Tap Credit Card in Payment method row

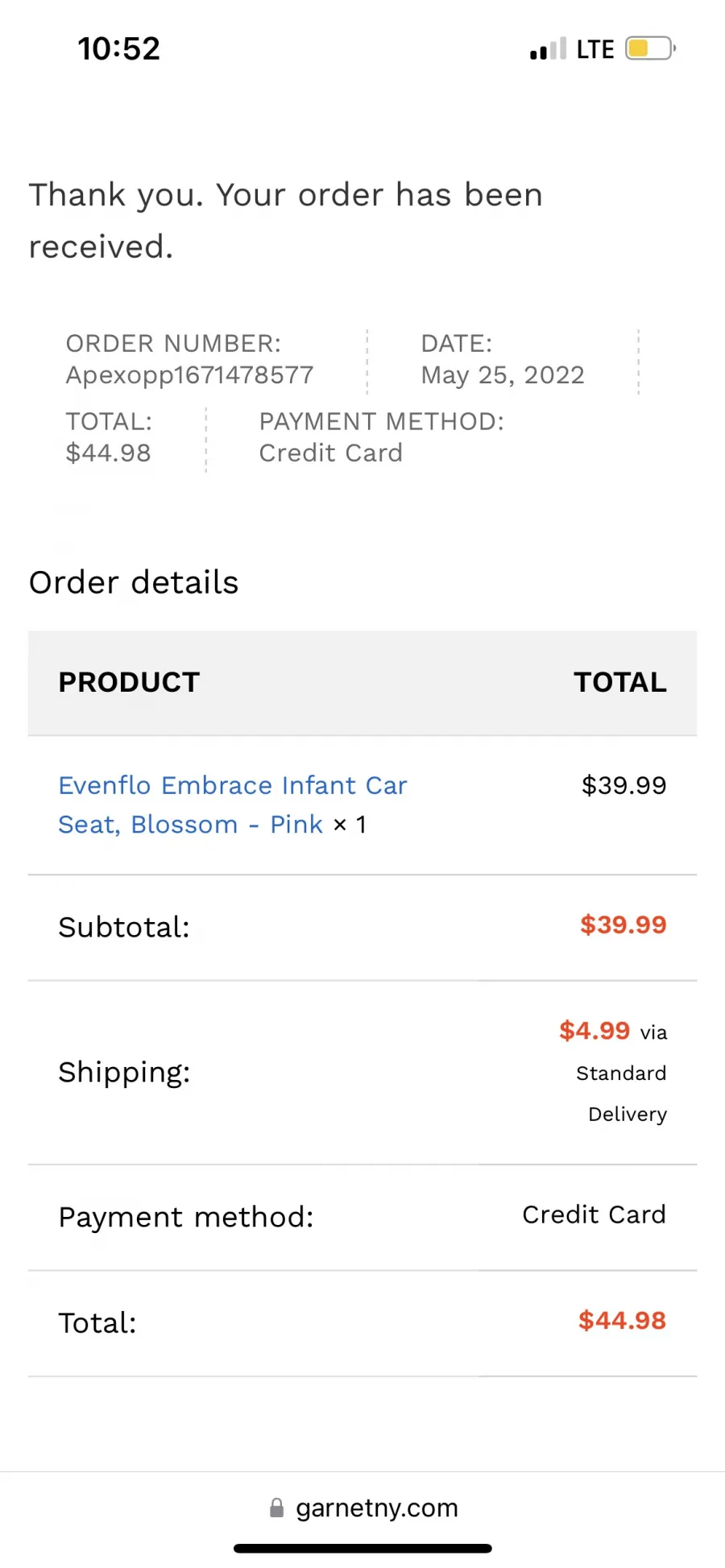coord(594,1214)
